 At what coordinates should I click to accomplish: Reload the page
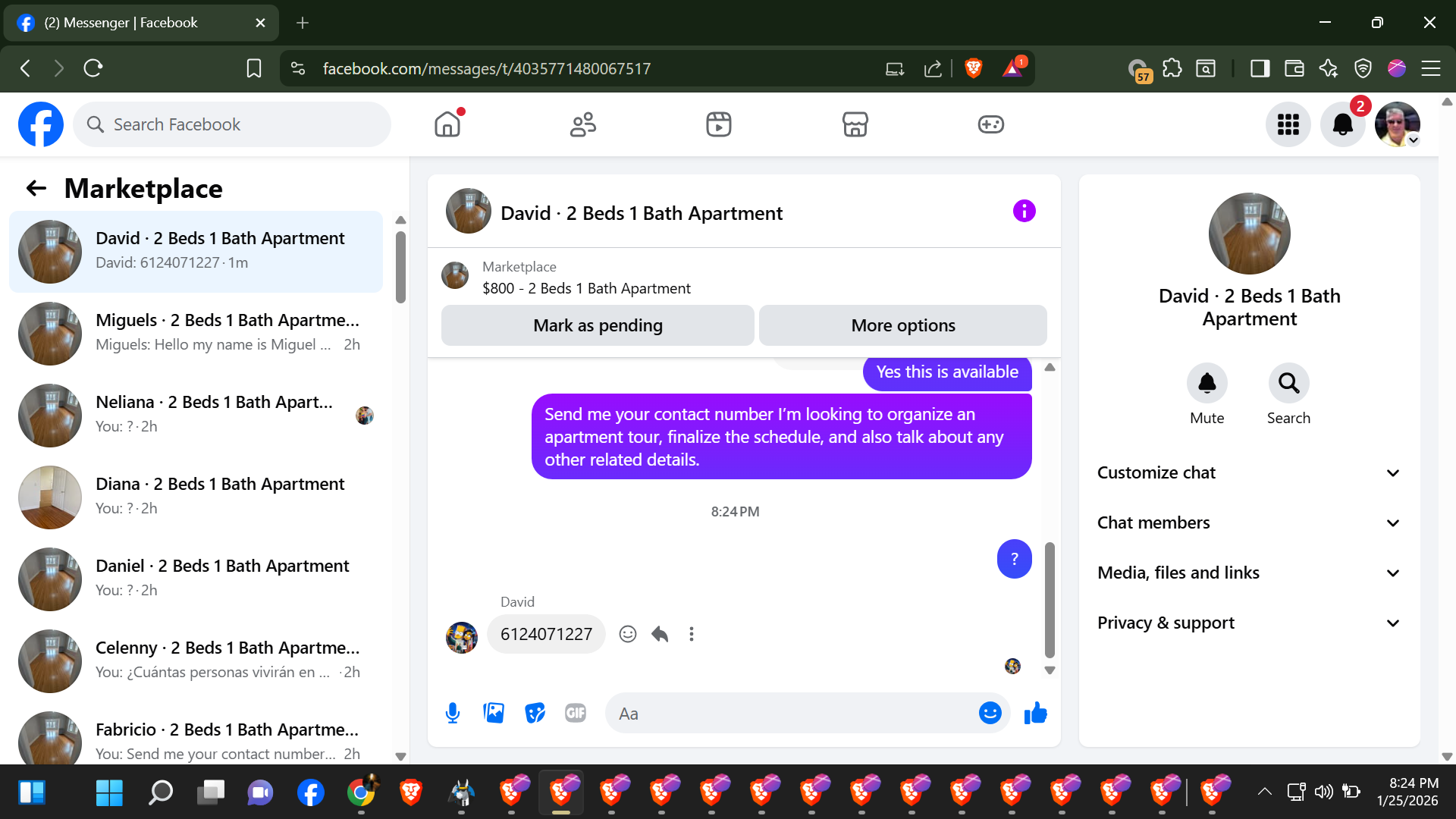point(93,68)
